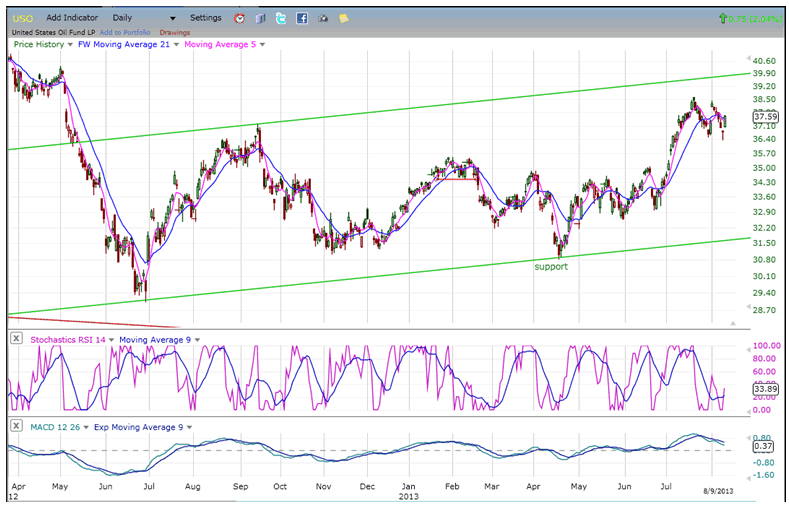This screenshot has height=510, width=789.
Task: Open the Settings menu
Action: 205,18
